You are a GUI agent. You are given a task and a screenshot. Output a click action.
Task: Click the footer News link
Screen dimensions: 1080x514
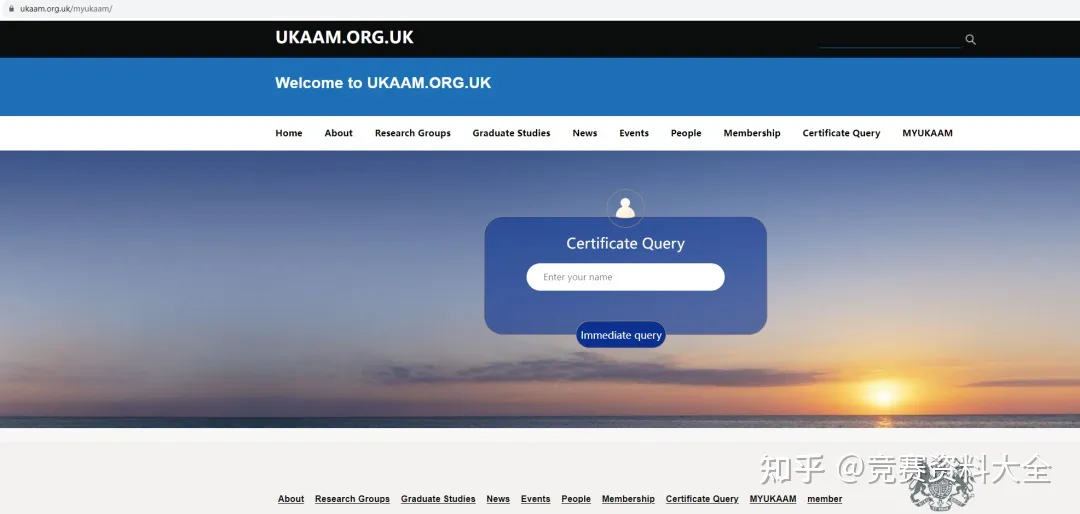point(498,499)
